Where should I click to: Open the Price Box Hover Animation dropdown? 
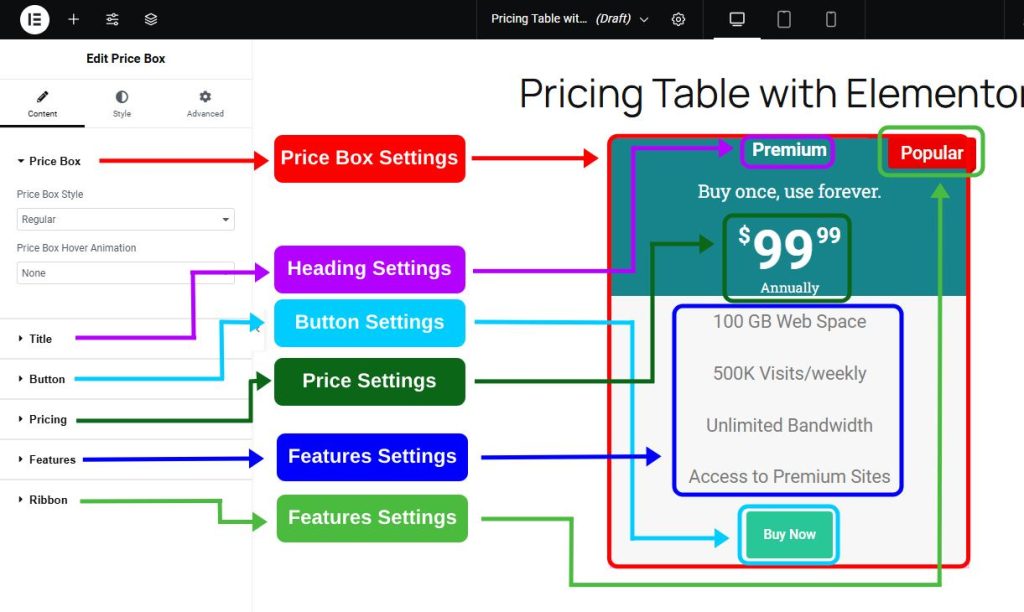click(124, 272)
